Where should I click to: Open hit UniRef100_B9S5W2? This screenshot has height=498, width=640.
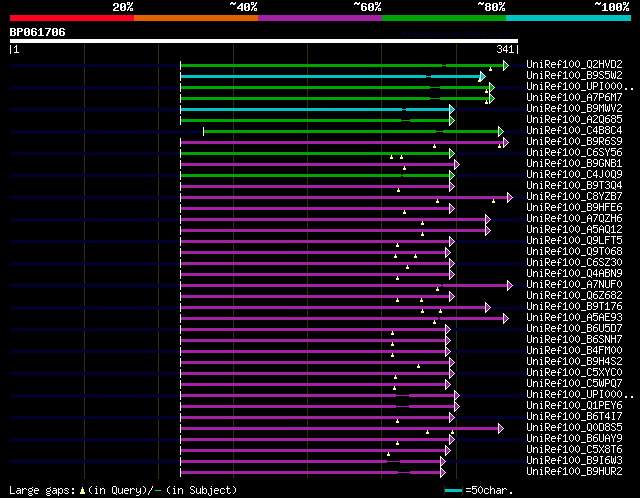(574, 75)
